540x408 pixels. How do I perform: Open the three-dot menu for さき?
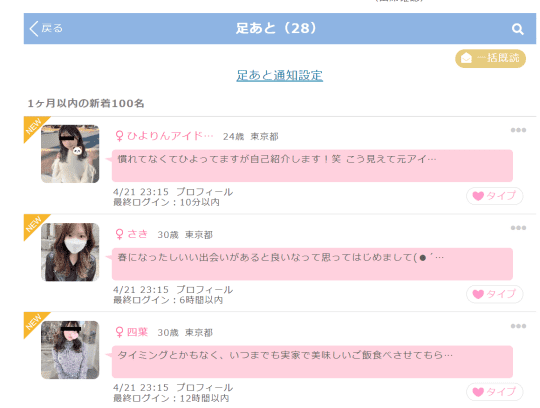[x=518, y=228]
